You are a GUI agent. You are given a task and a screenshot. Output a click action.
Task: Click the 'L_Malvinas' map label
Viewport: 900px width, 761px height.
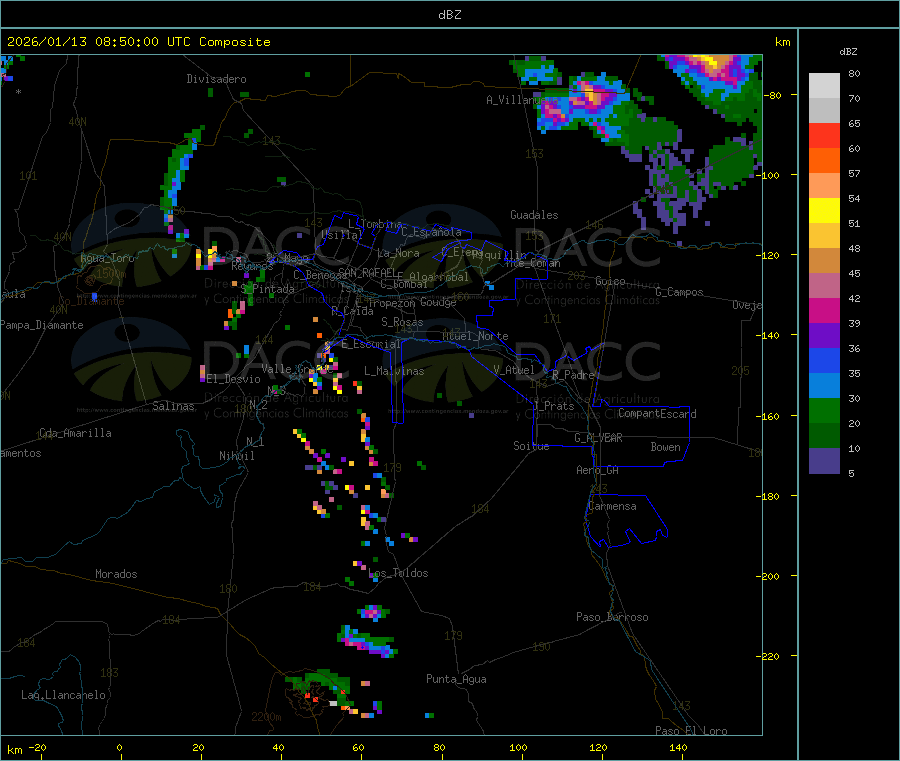point(394,371)
